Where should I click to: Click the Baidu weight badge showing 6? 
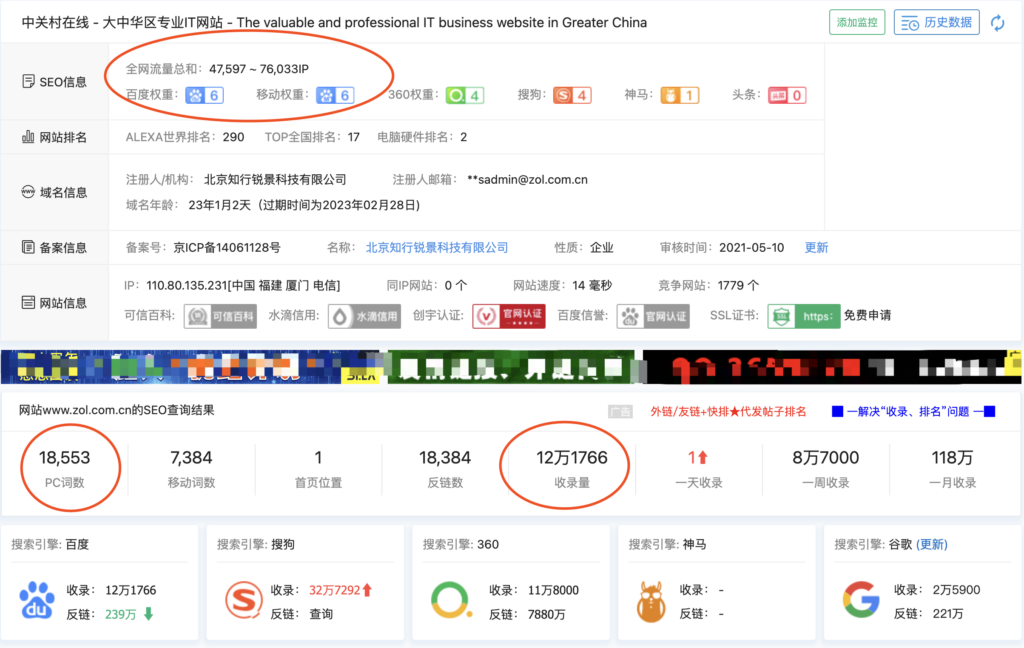tap(204, 95)
